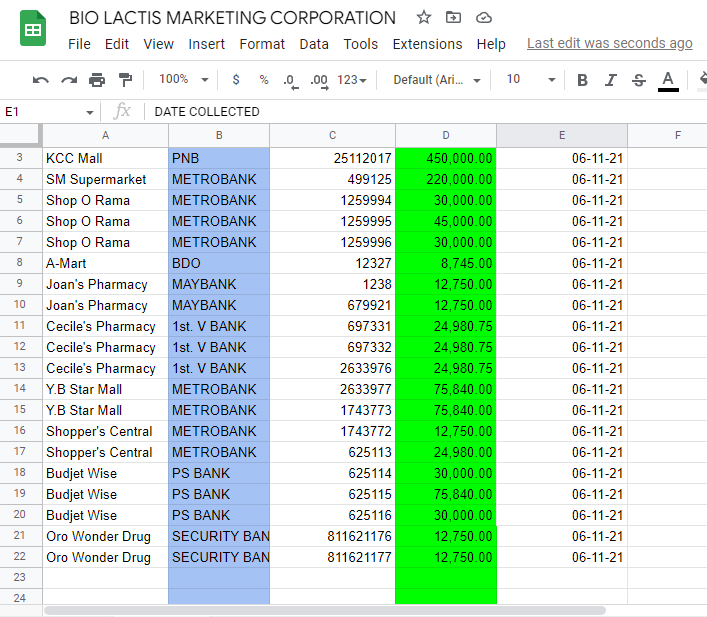
Task: Toggle italic formatting
Action: 611,80
